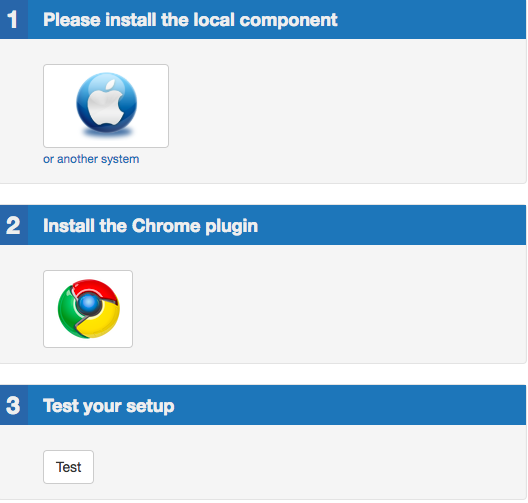Click the green segment of the Chrome logo
Image resolution: width=528 pixels, height=503 pixels.
point(67,311)
